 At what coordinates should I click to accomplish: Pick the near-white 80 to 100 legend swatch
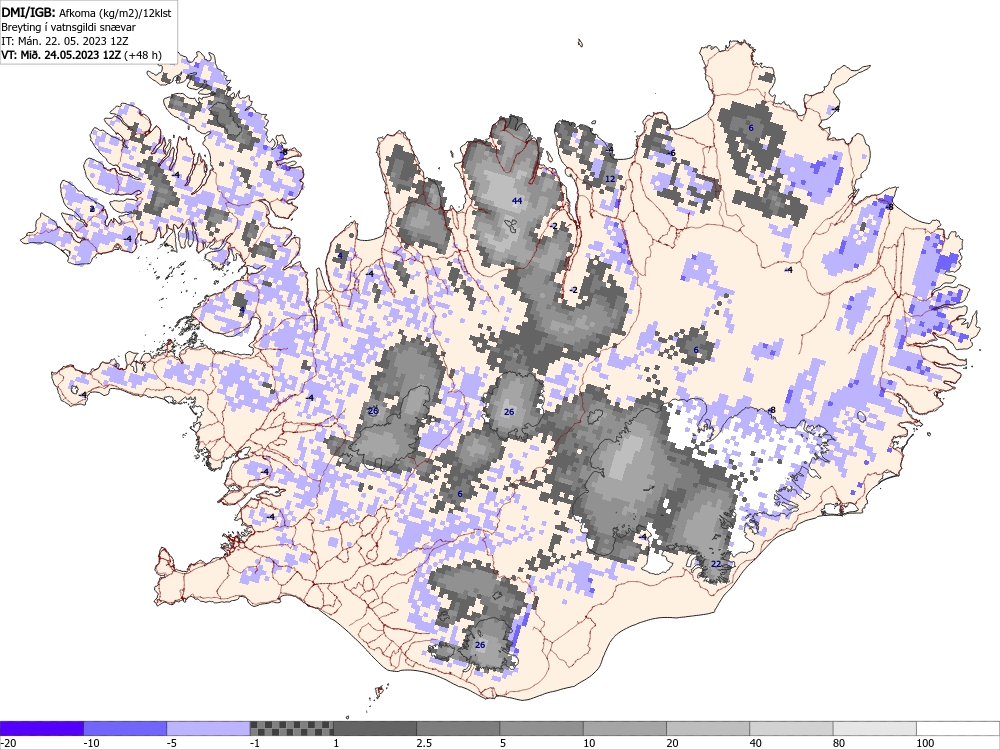[x=875, y=728]
